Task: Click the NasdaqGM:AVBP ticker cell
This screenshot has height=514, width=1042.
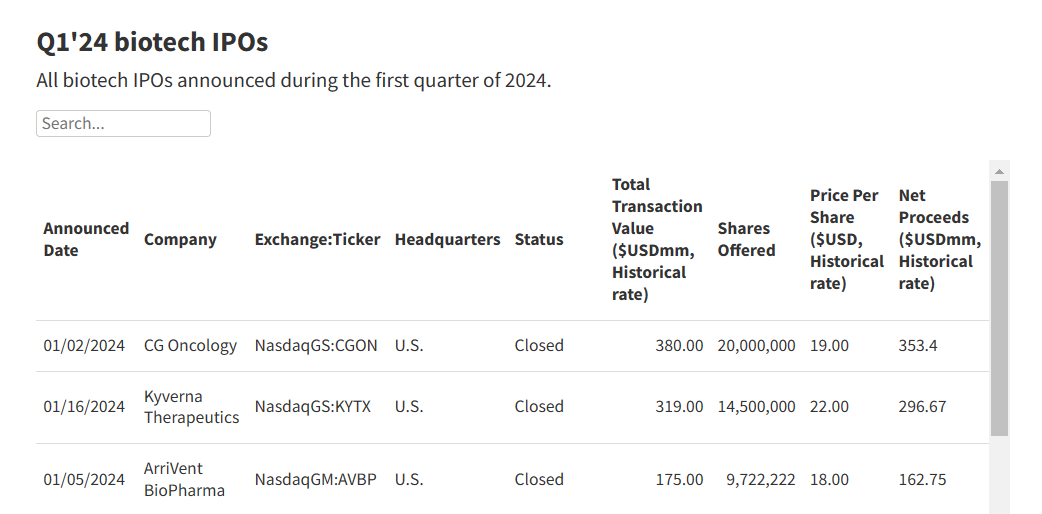Action: [x=316, y=479]
